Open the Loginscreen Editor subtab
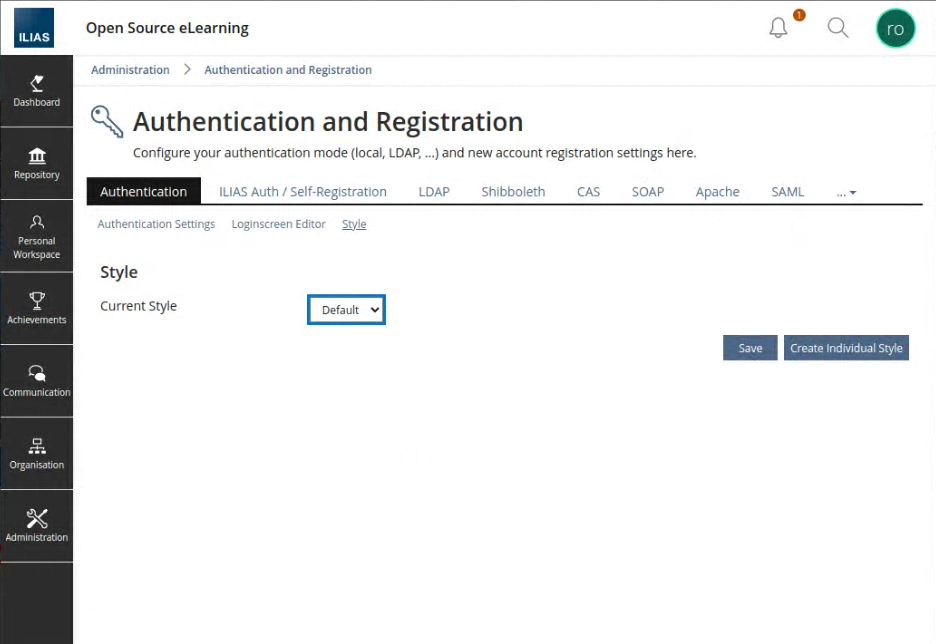 tap(279, 224)
